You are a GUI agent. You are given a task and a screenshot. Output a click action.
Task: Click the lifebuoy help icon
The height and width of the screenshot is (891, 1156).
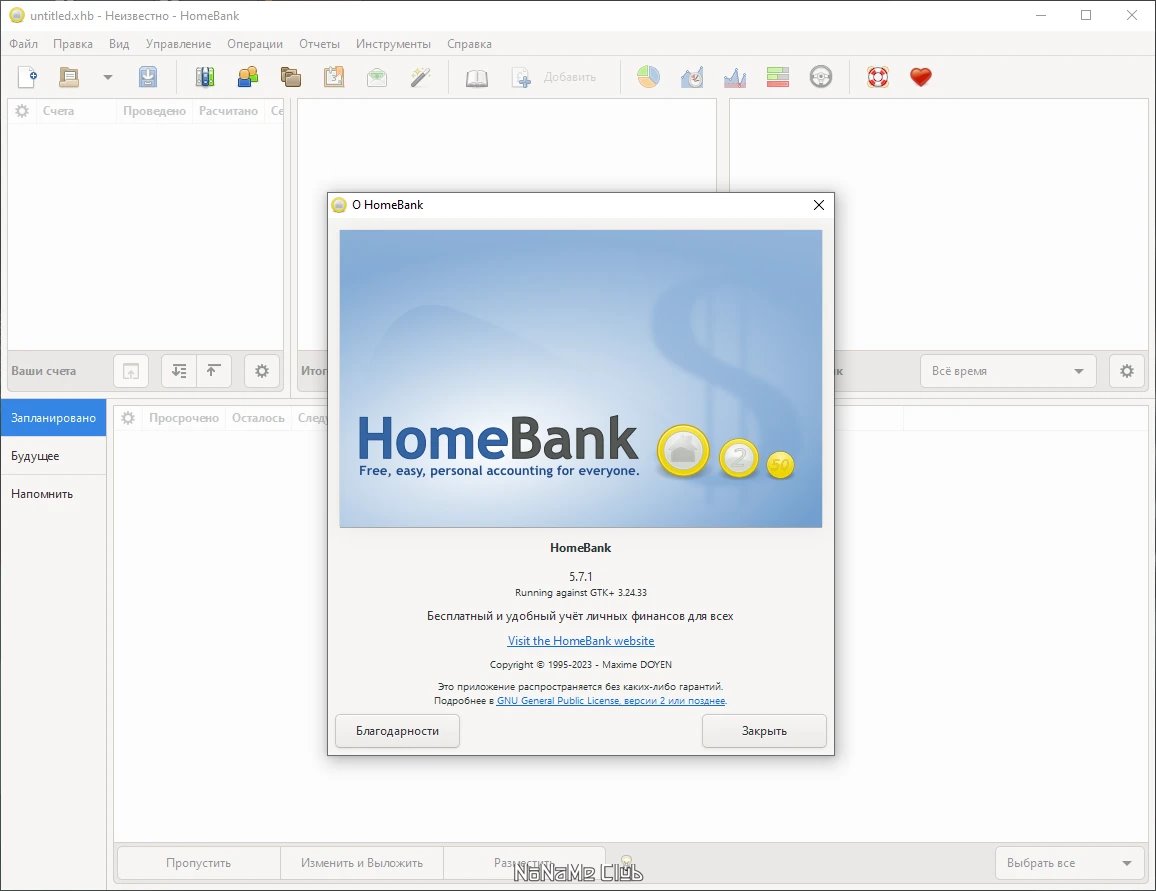pos(877,77)
